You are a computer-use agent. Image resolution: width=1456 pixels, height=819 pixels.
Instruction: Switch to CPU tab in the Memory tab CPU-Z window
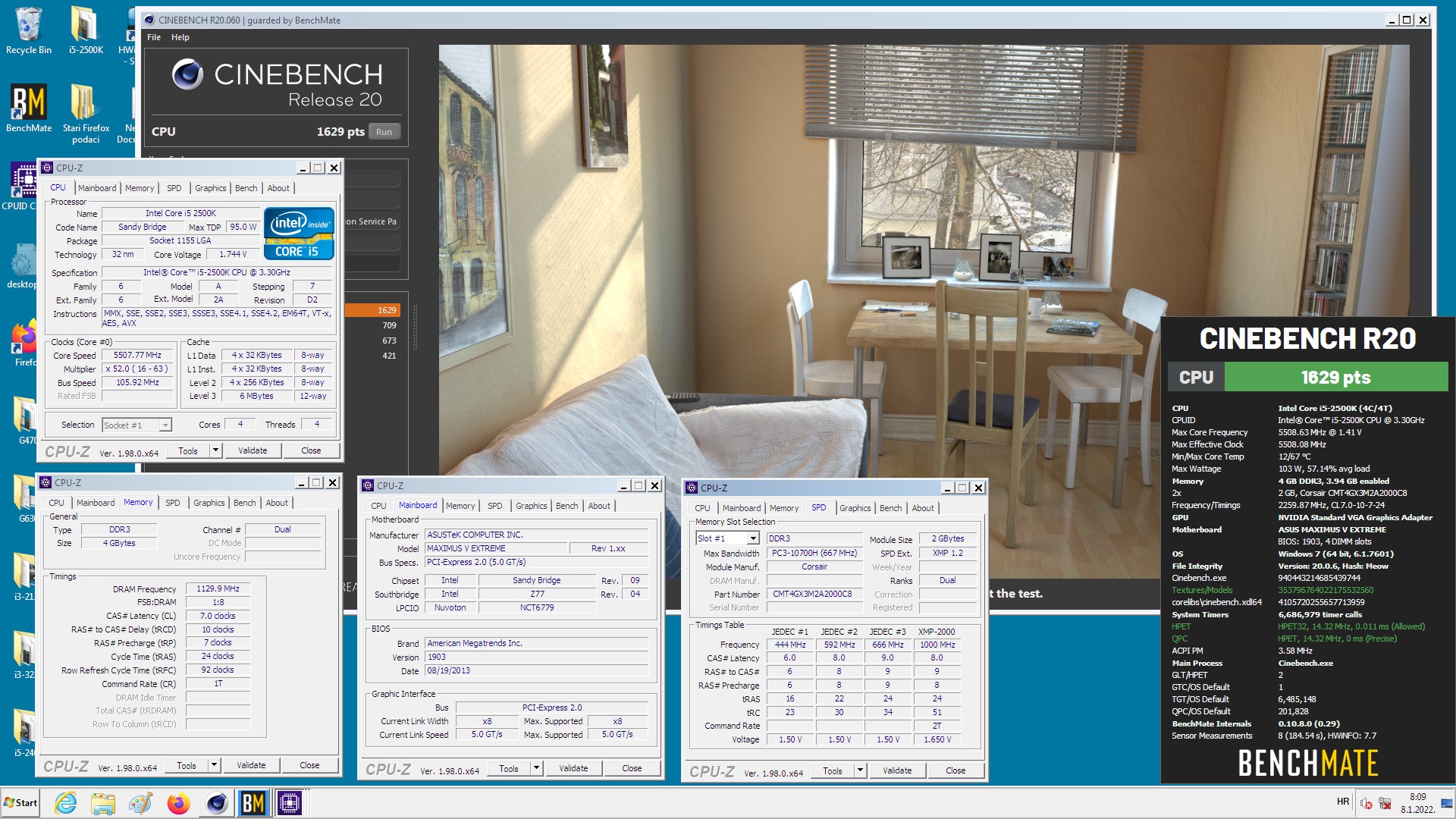[x=56, y=503]
